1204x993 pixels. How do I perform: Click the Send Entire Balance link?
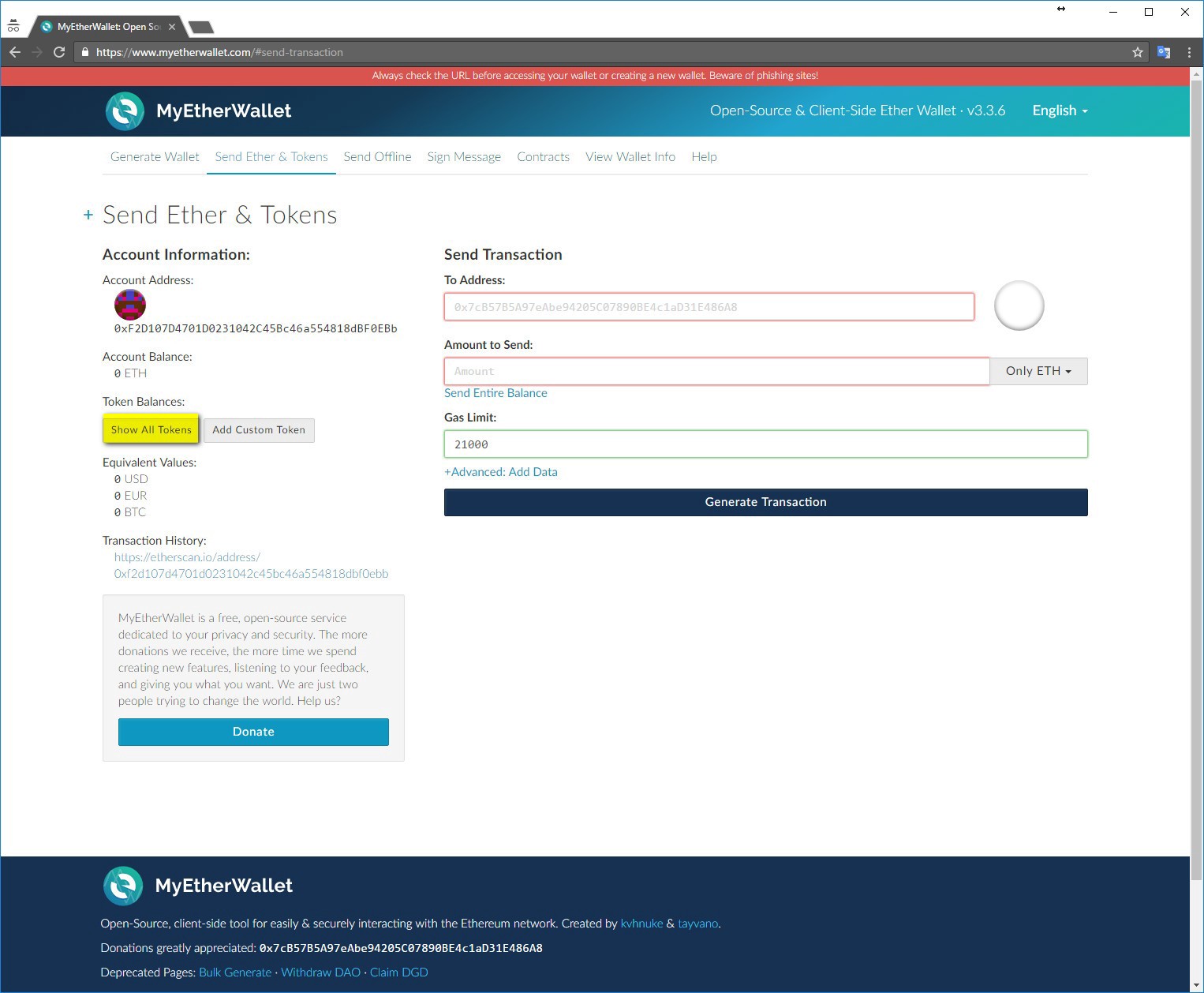(495, 393)
